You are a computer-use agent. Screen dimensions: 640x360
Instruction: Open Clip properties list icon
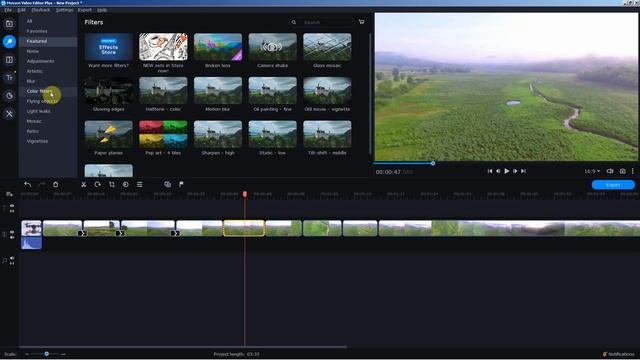point(140,184)
